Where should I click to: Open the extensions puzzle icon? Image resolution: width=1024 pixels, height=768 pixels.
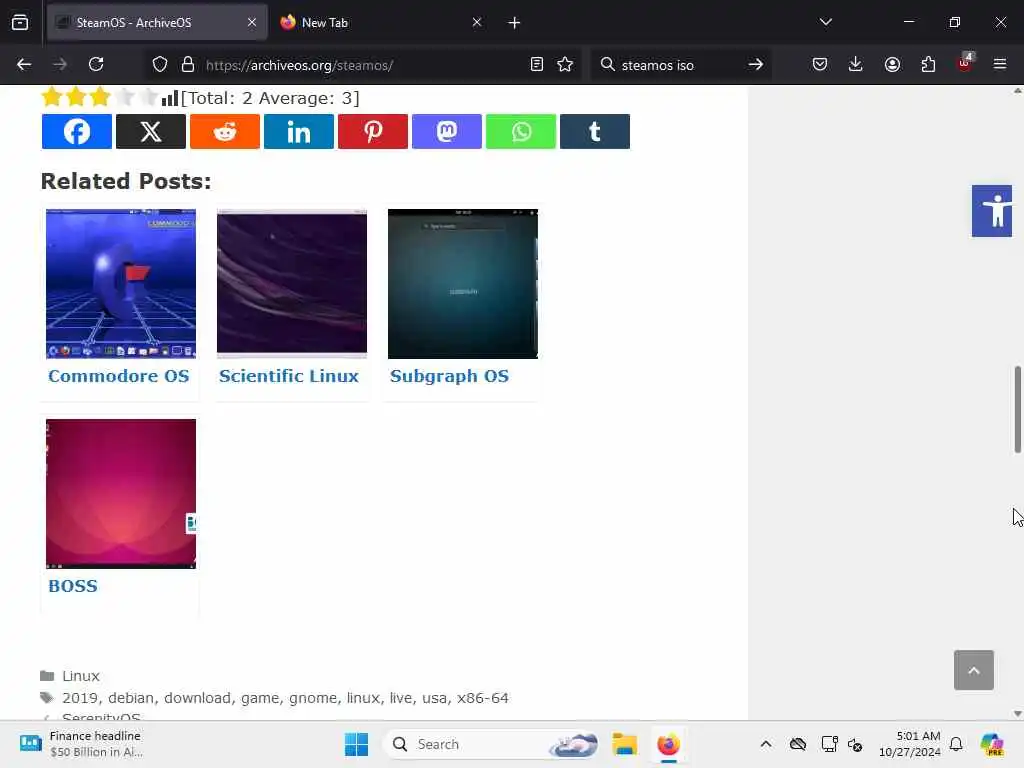coord(928,65)
